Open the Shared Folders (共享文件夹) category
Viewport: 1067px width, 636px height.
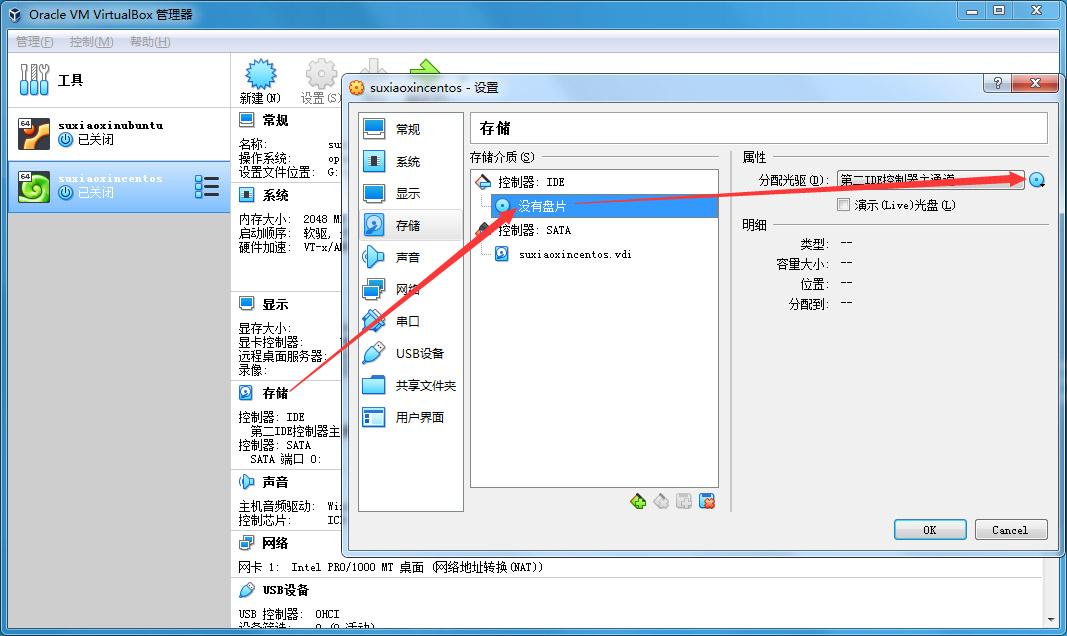pyautogui.click(x=410, y=385)
